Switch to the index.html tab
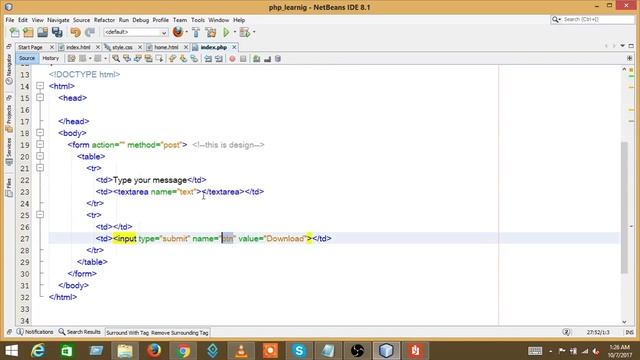This screenshot has height=360, width=640. pos(78,47)
